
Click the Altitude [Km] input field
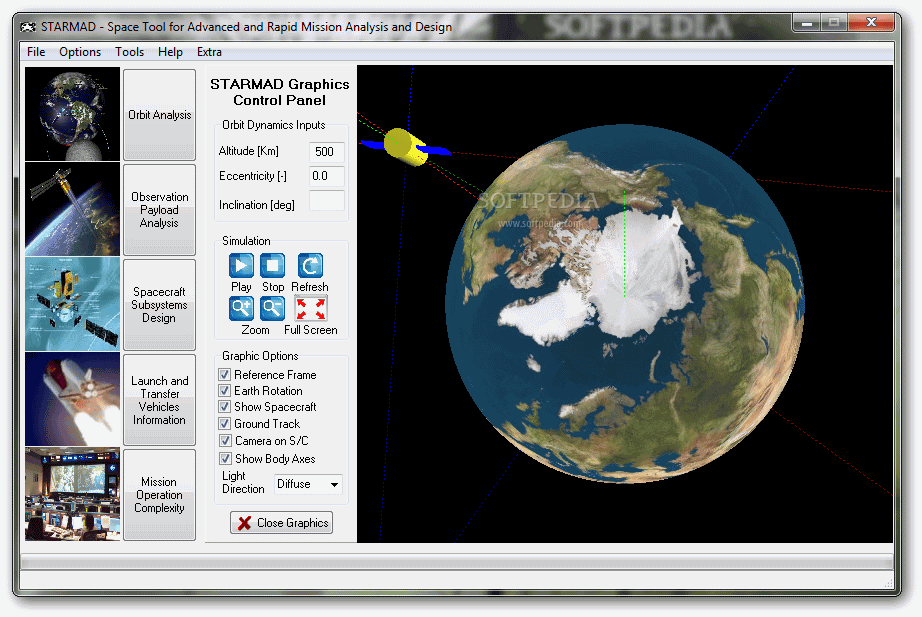(x=326, y=152)
